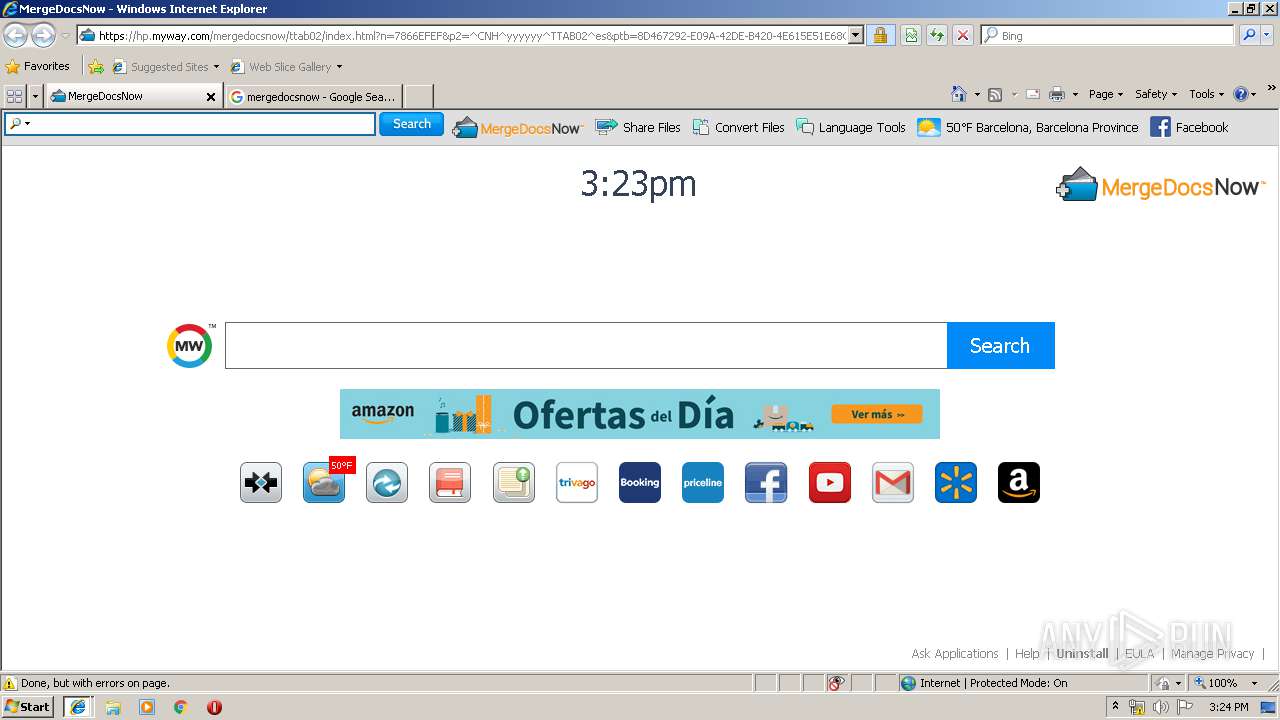Screen dimensions: 1280x720
Task: Open the Quick Tabs grid icon
Action: point(15,96)
